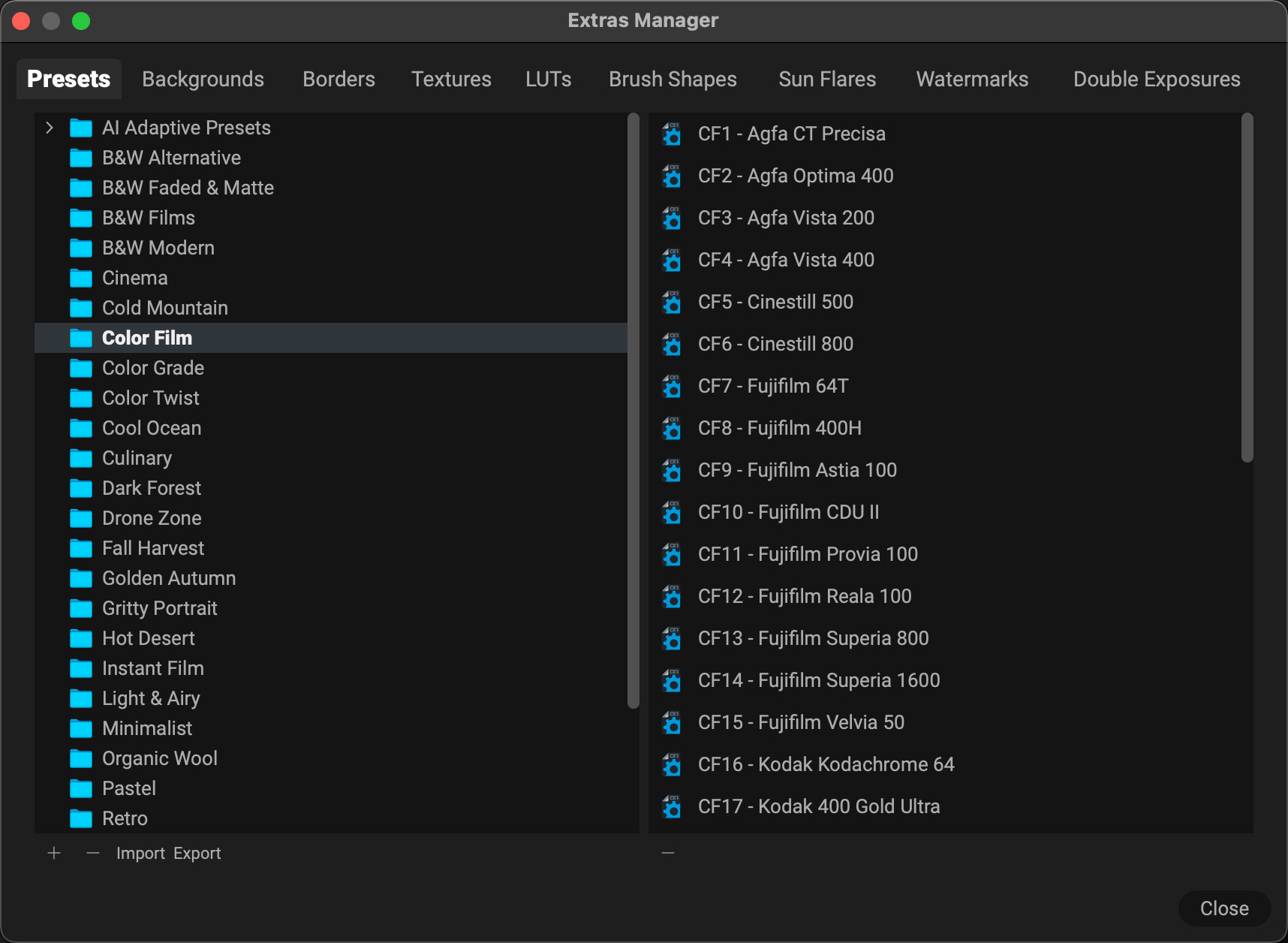Click the Export button
The height and width of the screenshot is (943, 1288).
click(197, 853)
